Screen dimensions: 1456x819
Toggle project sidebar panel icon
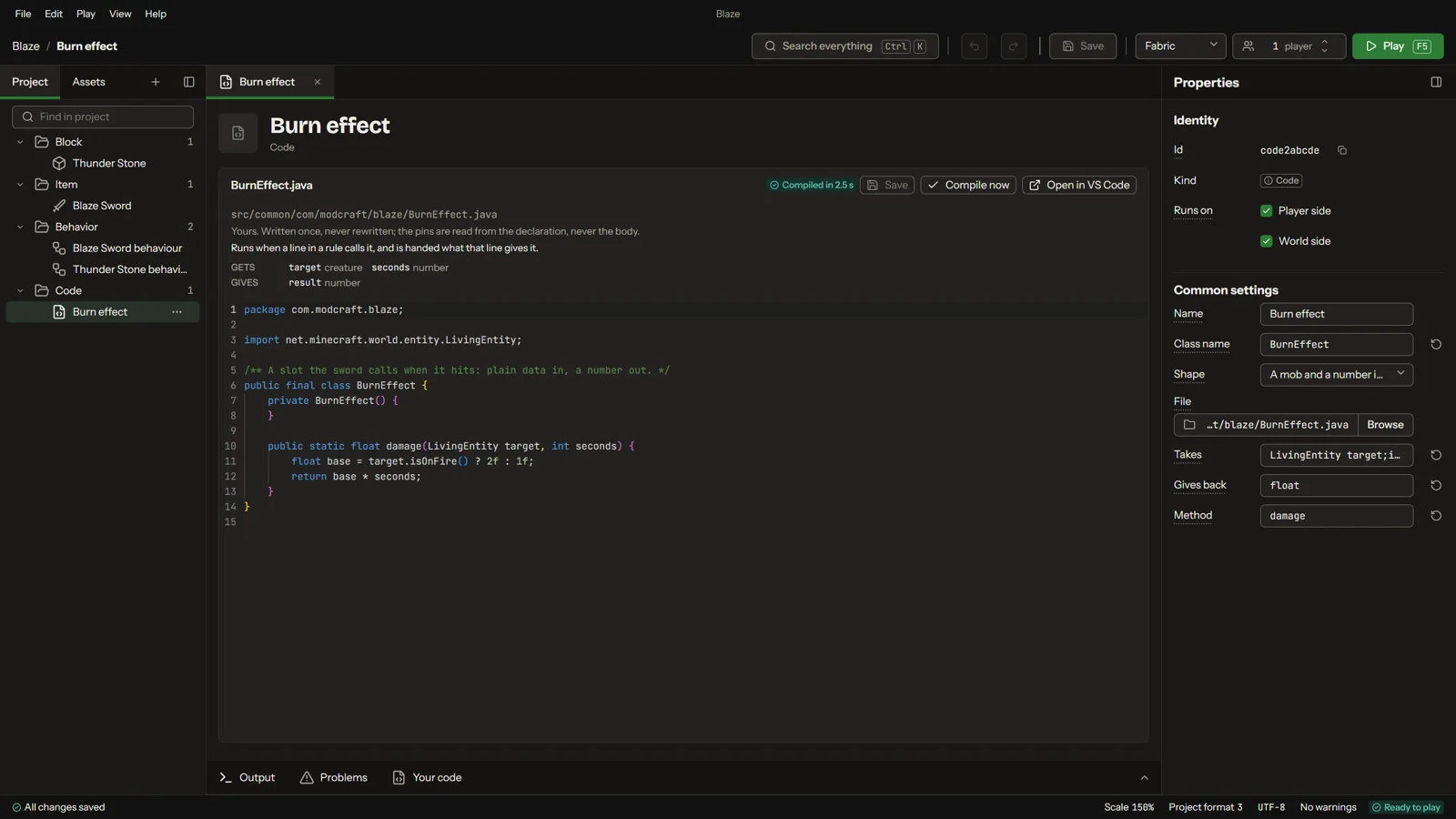(x=189, y=82)
